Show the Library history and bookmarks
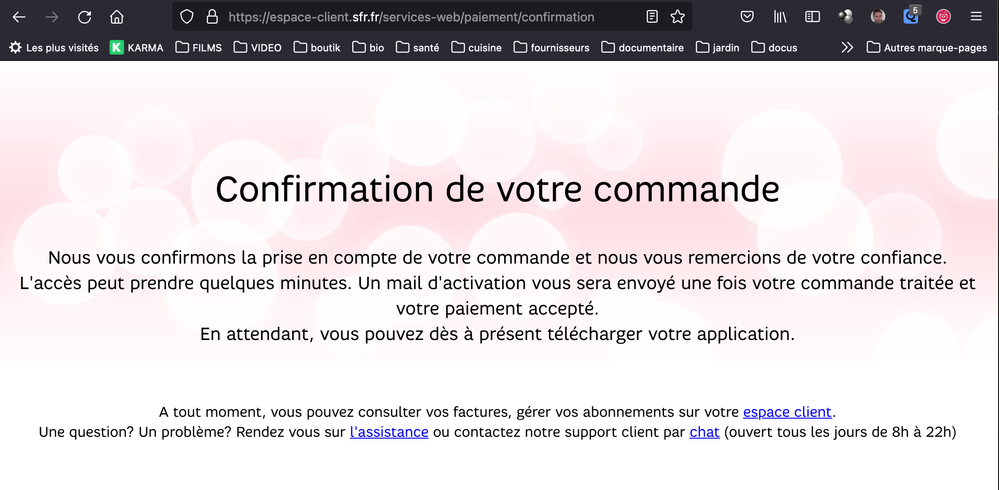Image resolution: width=999 pixels, height=490 pixels. click(780, 17)
